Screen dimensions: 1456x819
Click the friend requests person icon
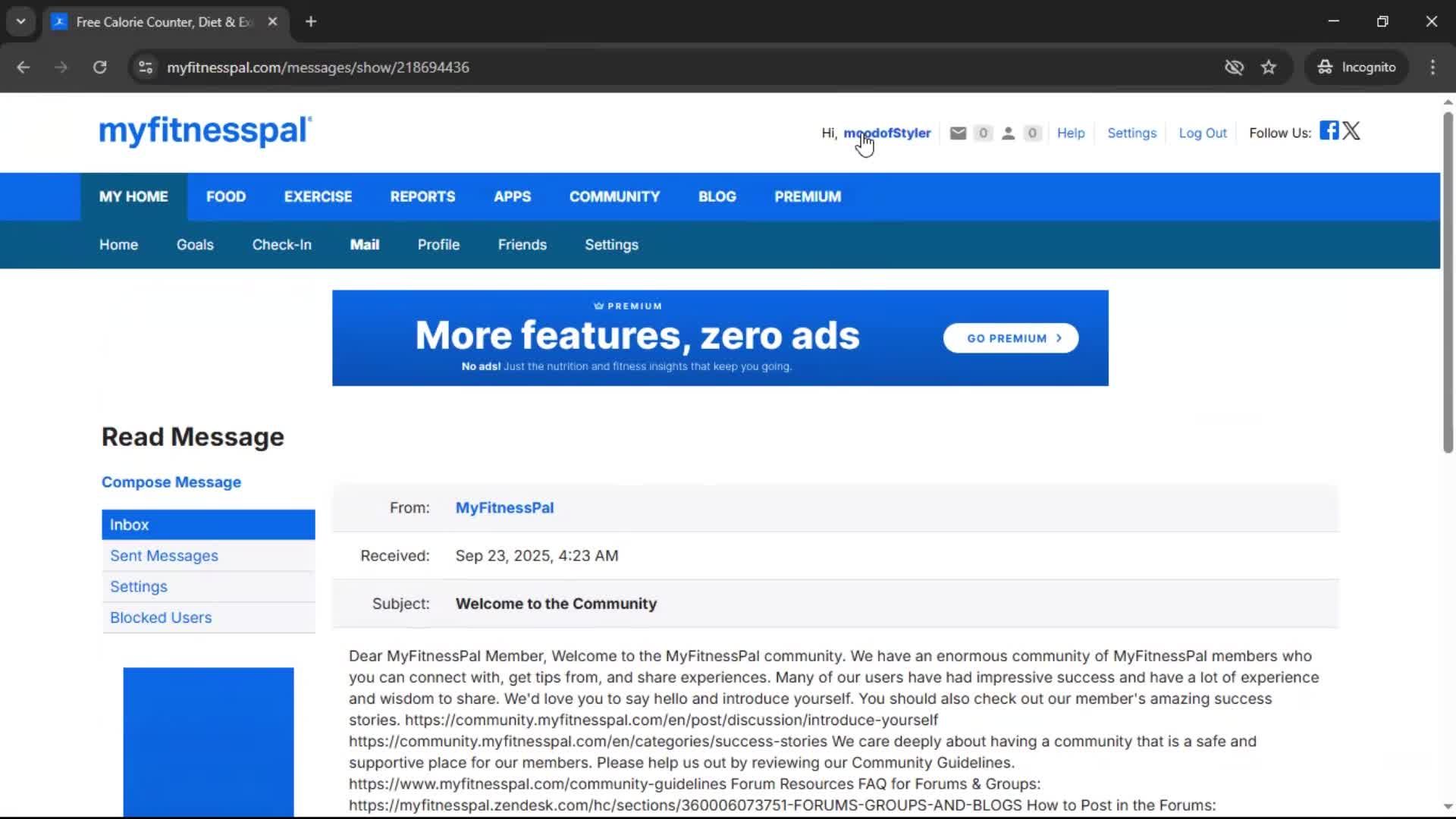coord(1008,133)
